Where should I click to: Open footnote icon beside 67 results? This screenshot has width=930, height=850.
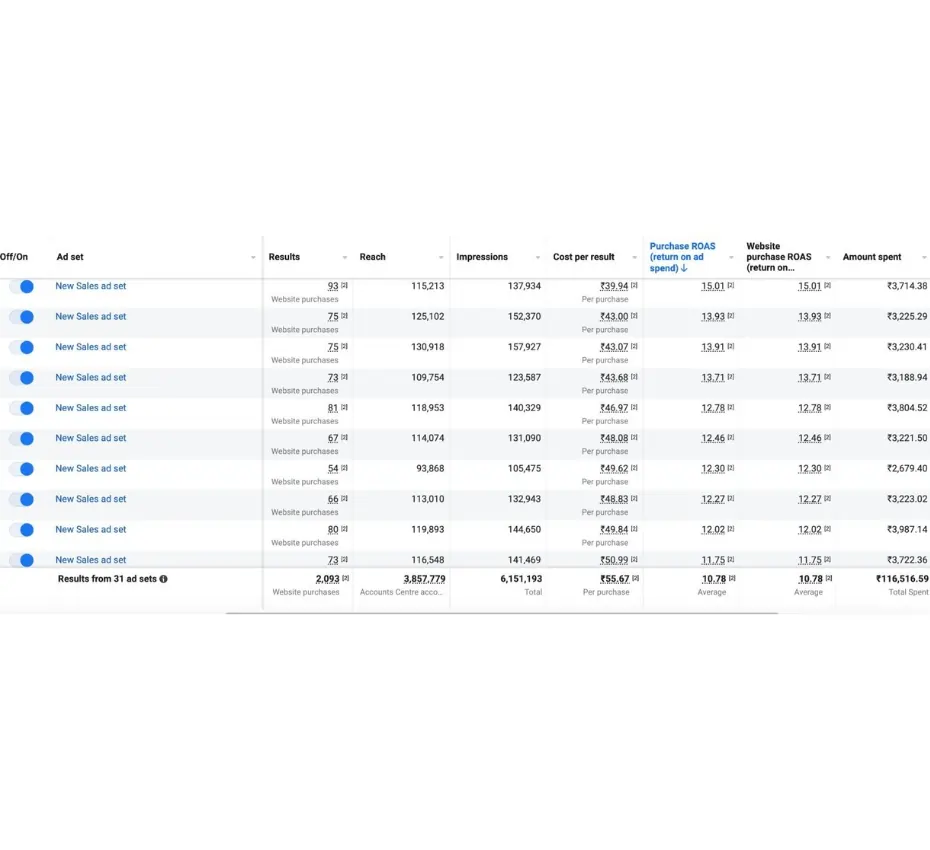point(345,437)
